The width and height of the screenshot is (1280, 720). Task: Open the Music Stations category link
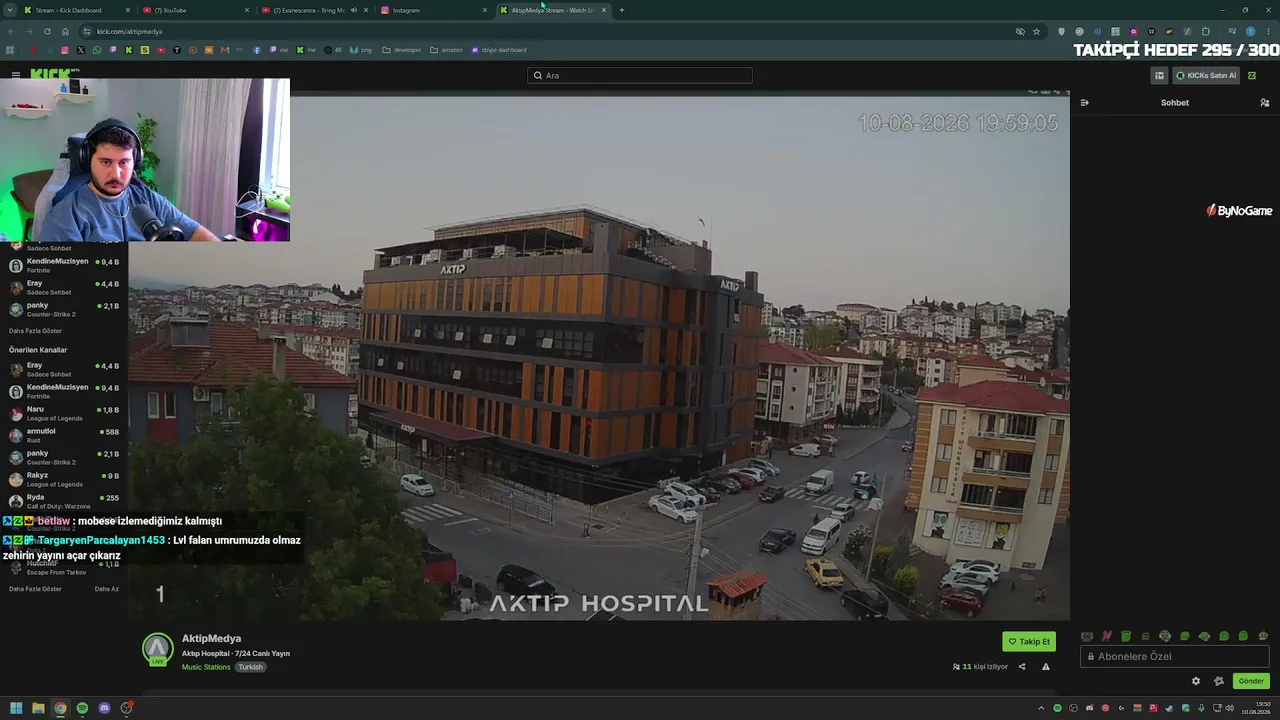206,667
